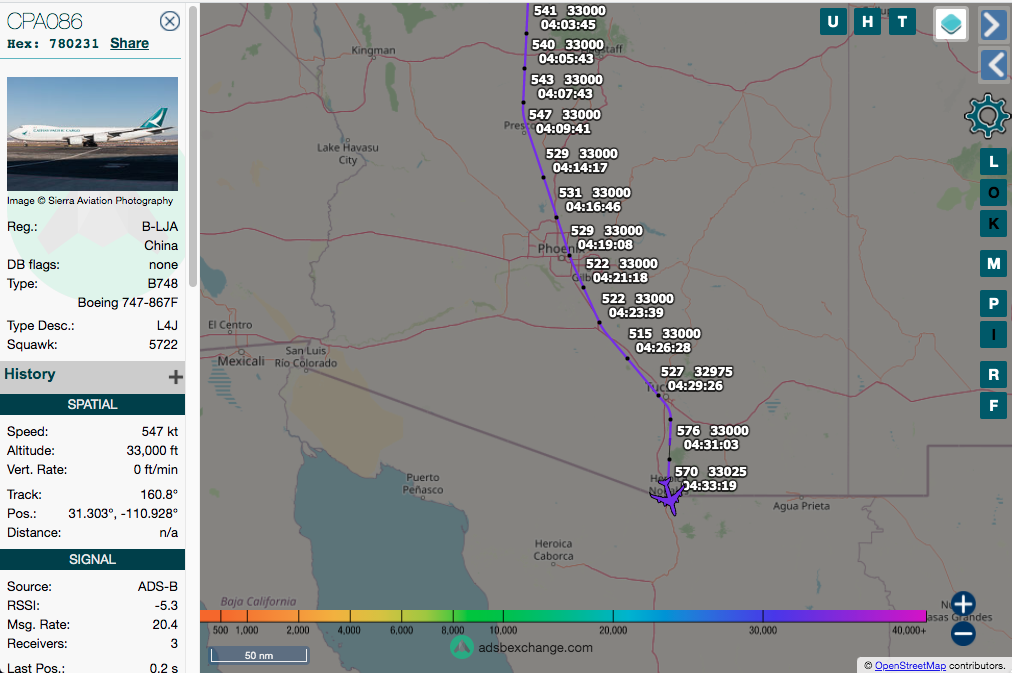Click the message rate value 20.4
Viewport: 1012px width, 673px height.
[165, 625]
